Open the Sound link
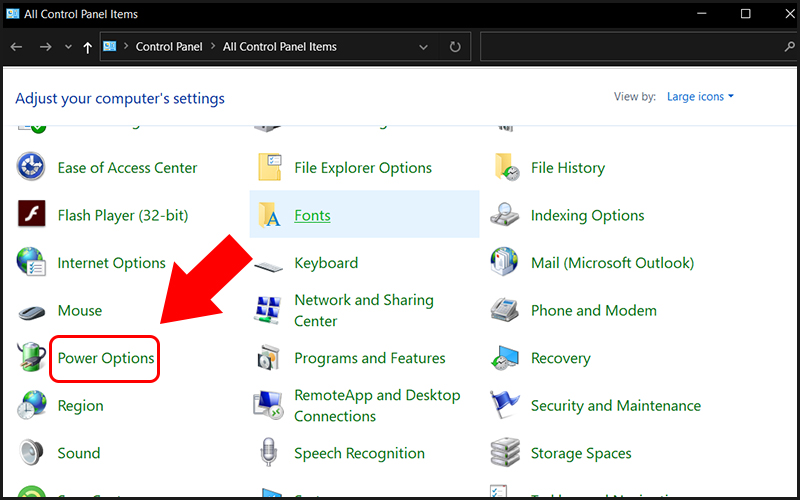The width and height of the screenshot is (800, 500). pos(79,453)
